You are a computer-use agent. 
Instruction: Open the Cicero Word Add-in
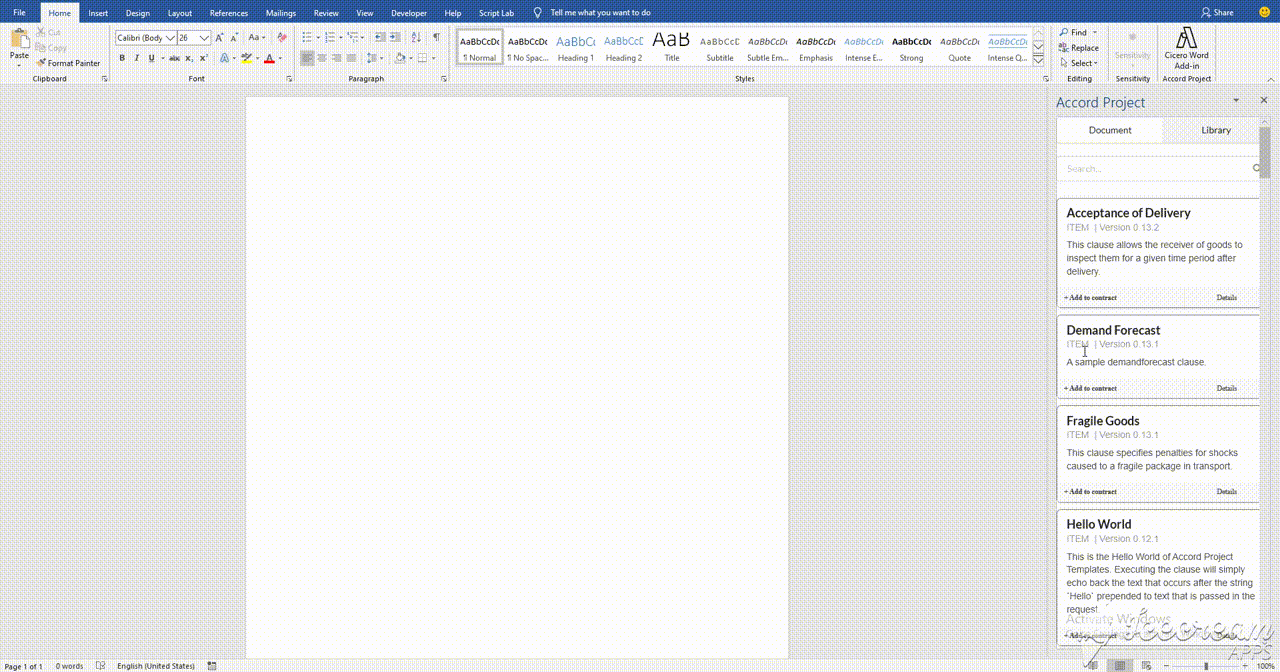click(1186, 48)
